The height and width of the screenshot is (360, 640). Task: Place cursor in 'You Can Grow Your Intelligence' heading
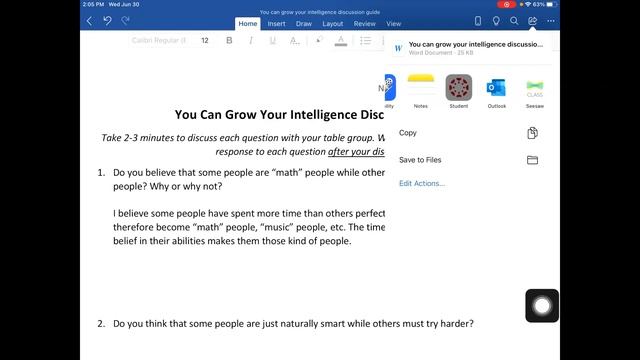[279, 115]
